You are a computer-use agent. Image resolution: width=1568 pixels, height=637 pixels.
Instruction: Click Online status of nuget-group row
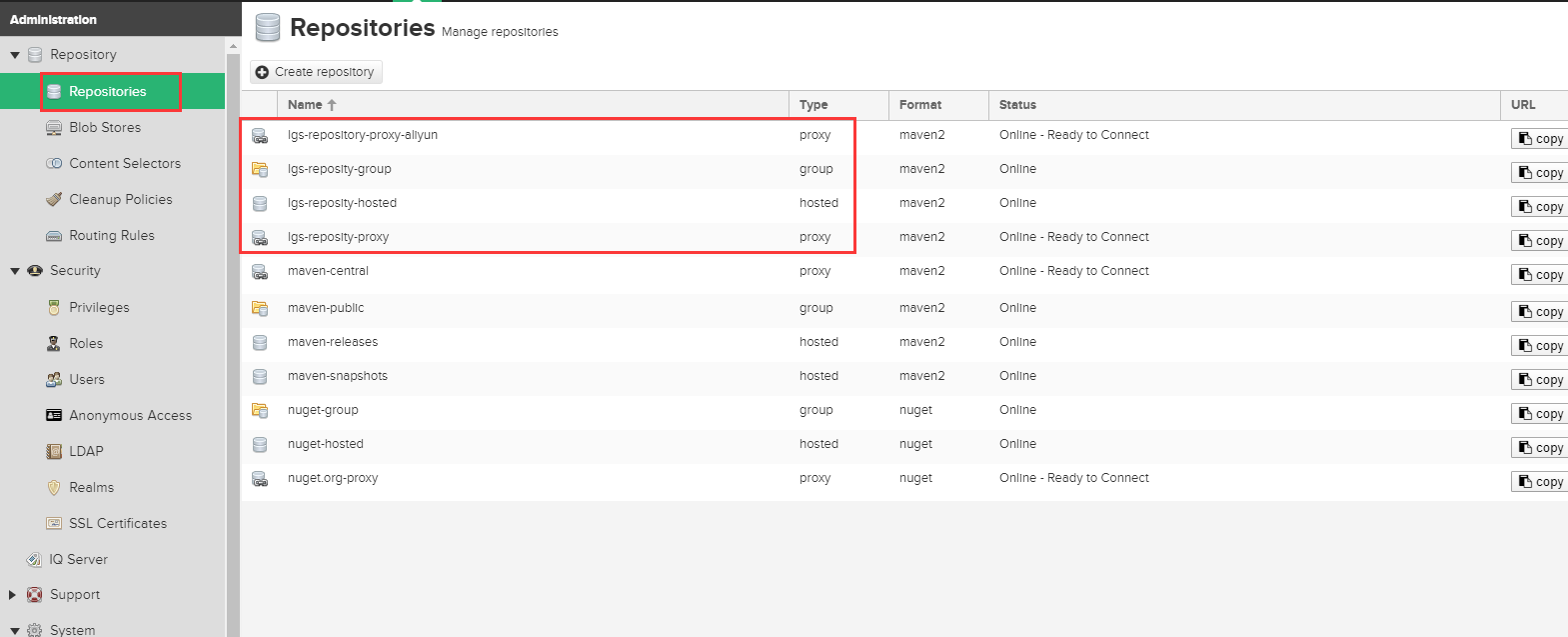(x=1017, y=410)
